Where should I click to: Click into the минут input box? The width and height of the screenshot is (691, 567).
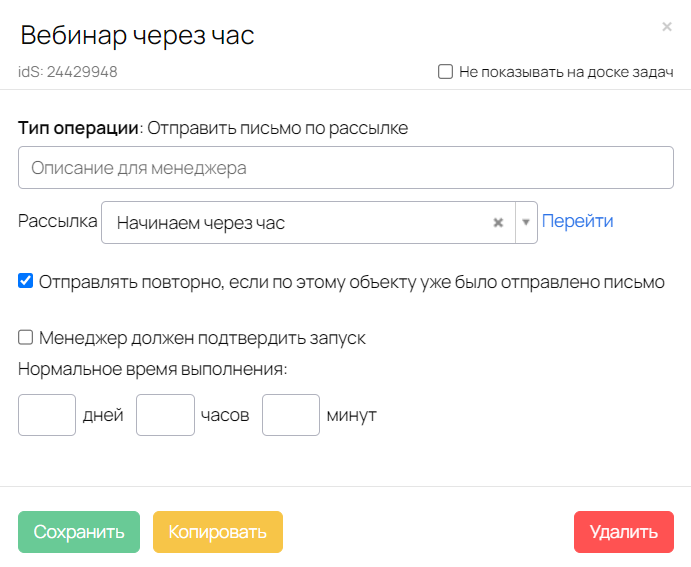pyautogui.click(x=290, y=415)
